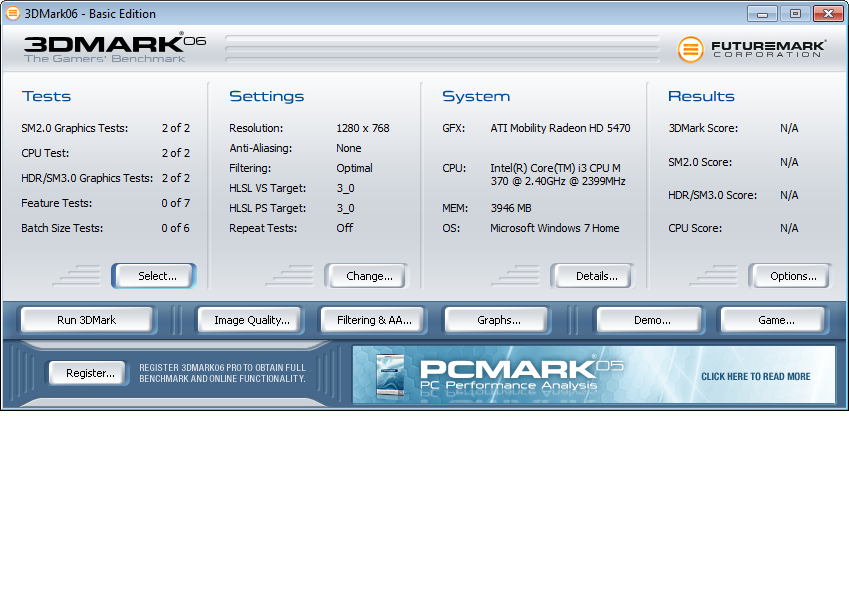Click the memory value 3946 MB
The width and height of the screenshot is (849, 600).
point(511,208)
